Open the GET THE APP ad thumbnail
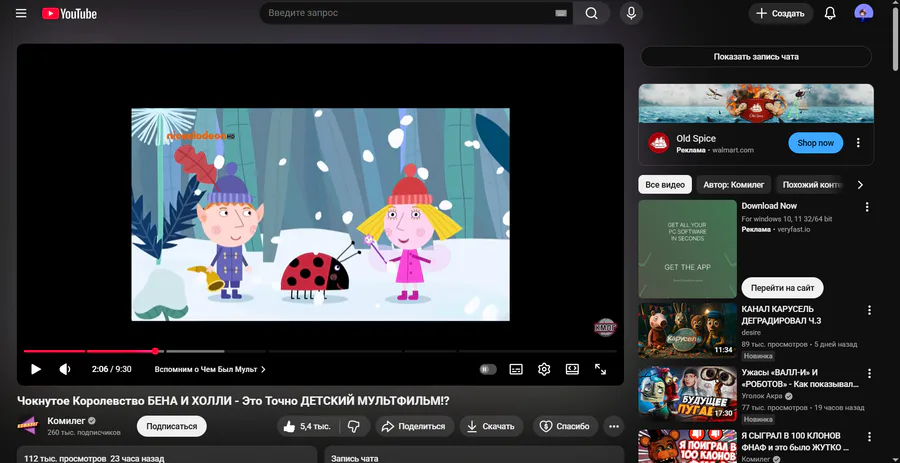The image size is (900, 463). point(688,248)
